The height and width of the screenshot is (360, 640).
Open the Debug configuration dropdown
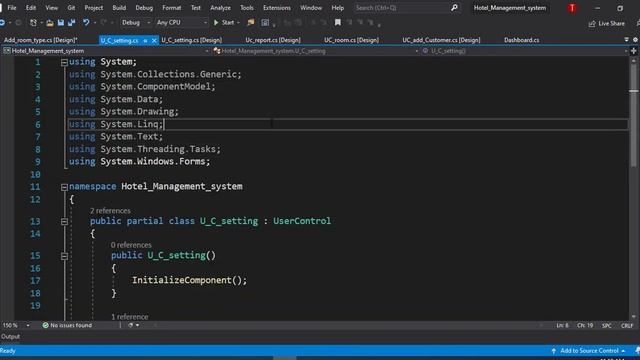point(136,23)
